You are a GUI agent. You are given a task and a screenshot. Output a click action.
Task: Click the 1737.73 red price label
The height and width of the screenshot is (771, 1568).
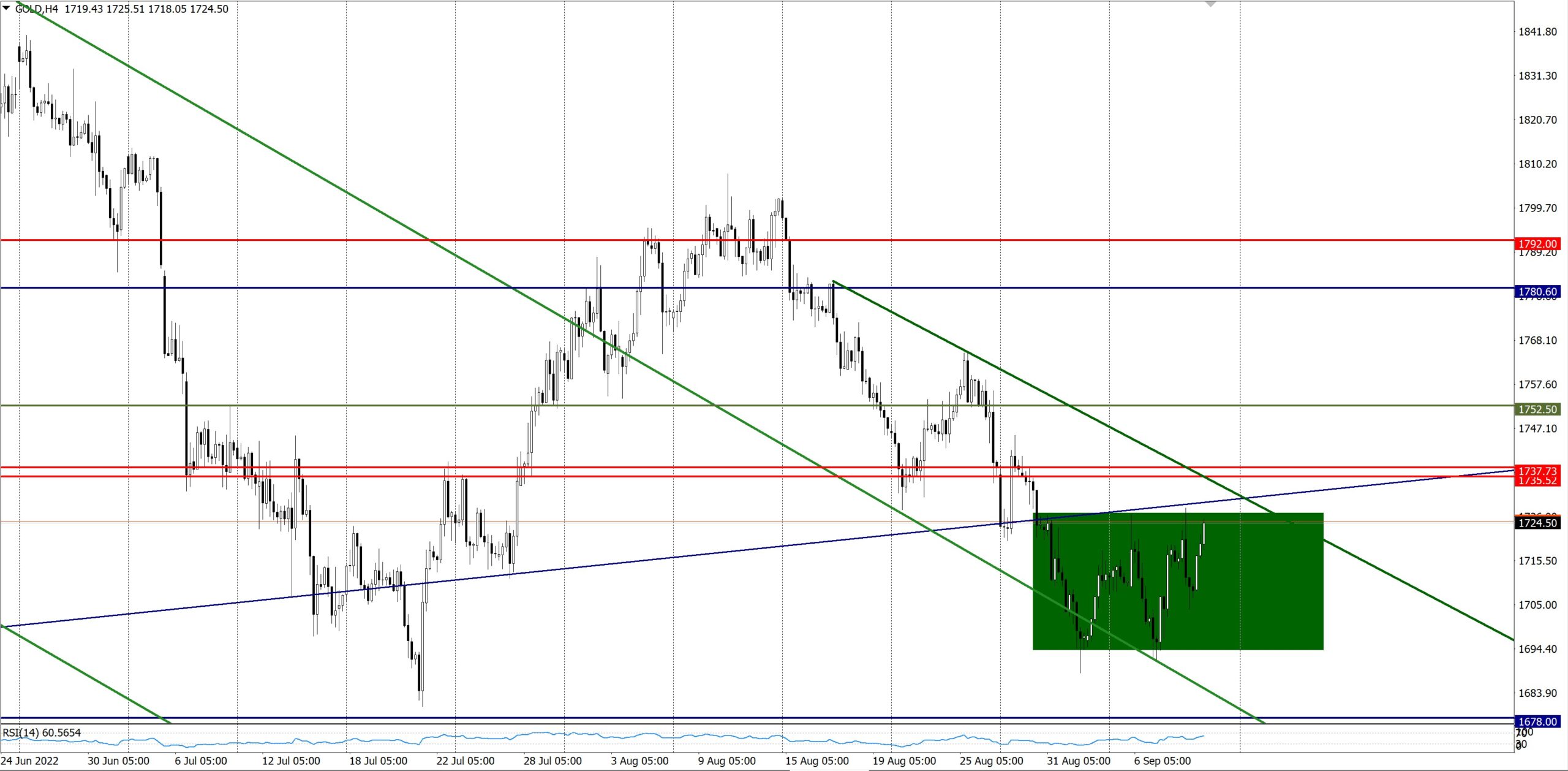pos(1537,471)
